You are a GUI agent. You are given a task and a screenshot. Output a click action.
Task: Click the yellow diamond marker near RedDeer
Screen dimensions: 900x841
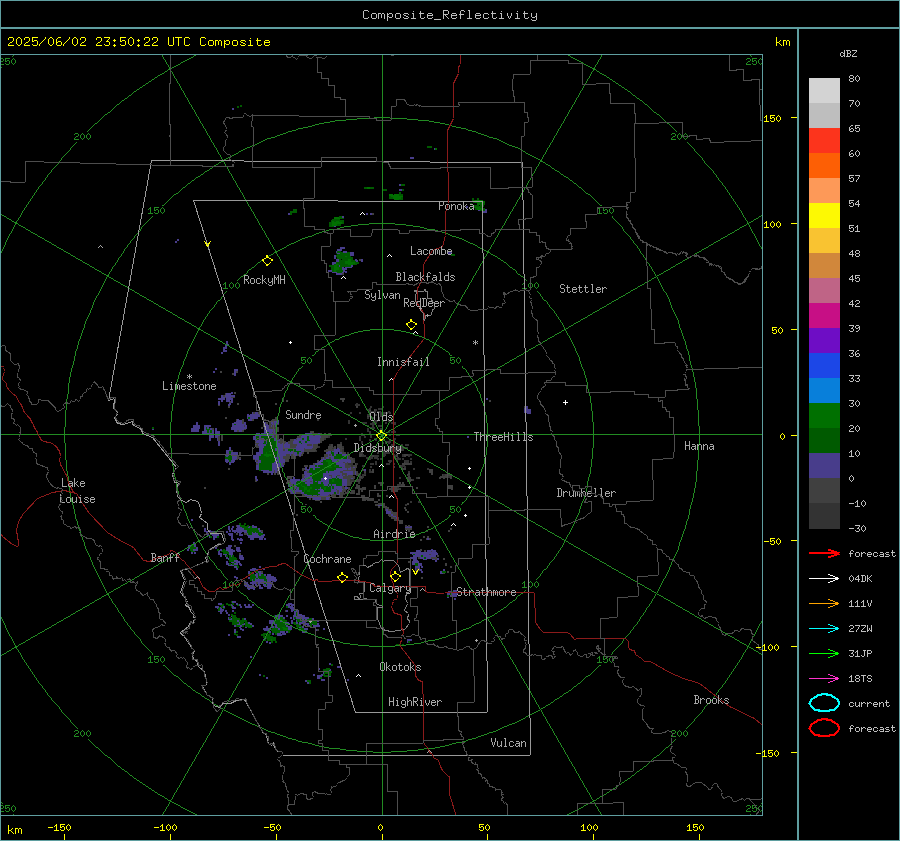411,324
